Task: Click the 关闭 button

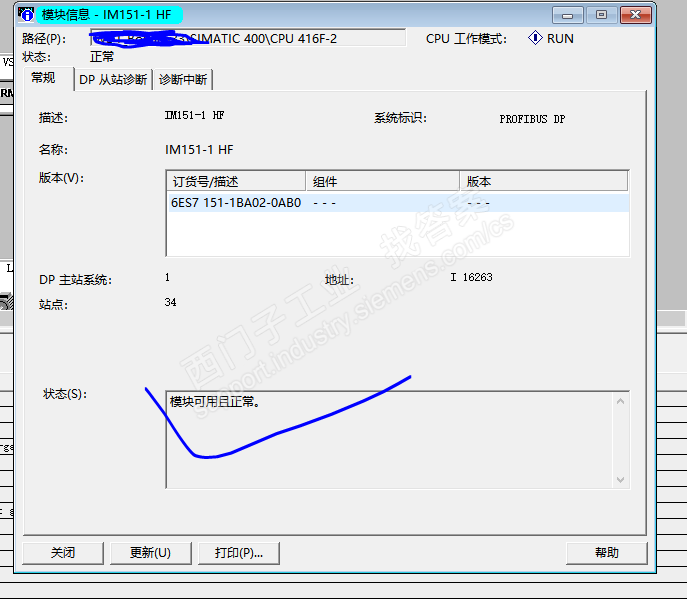Action: [63, 553]
